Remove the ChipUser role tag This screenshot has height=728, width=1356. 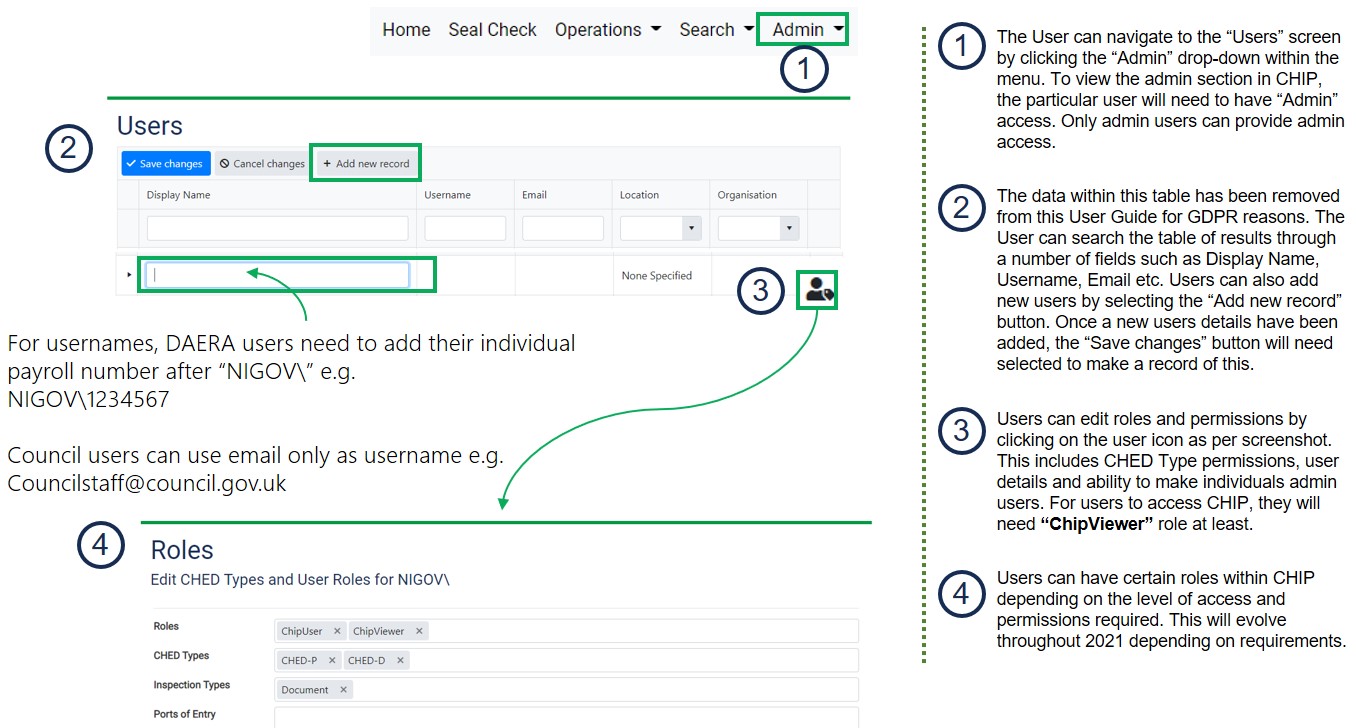click(x=337, y=631)
